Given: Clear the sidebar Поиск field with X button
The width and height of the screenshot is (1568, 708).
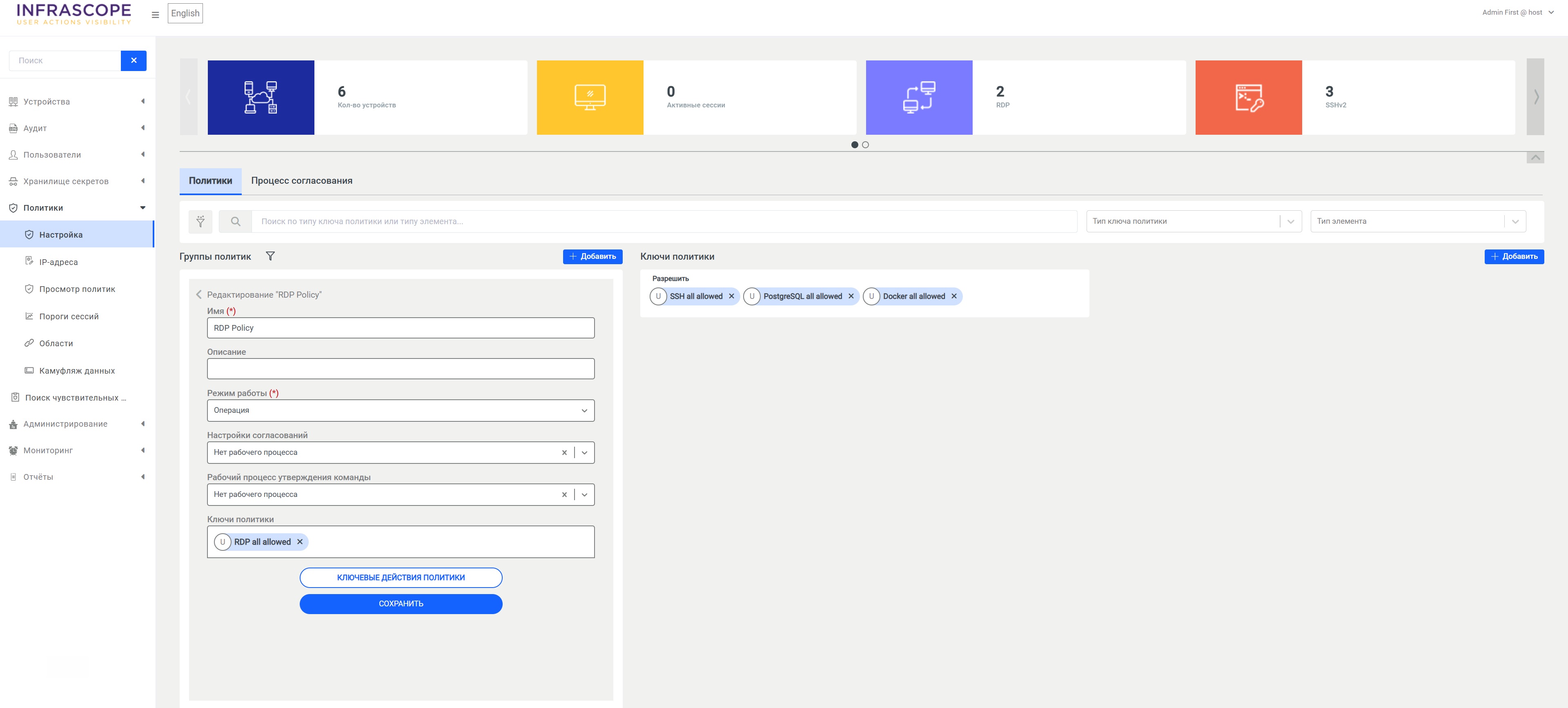Looking at the screenshot, I should click(134, 60).
